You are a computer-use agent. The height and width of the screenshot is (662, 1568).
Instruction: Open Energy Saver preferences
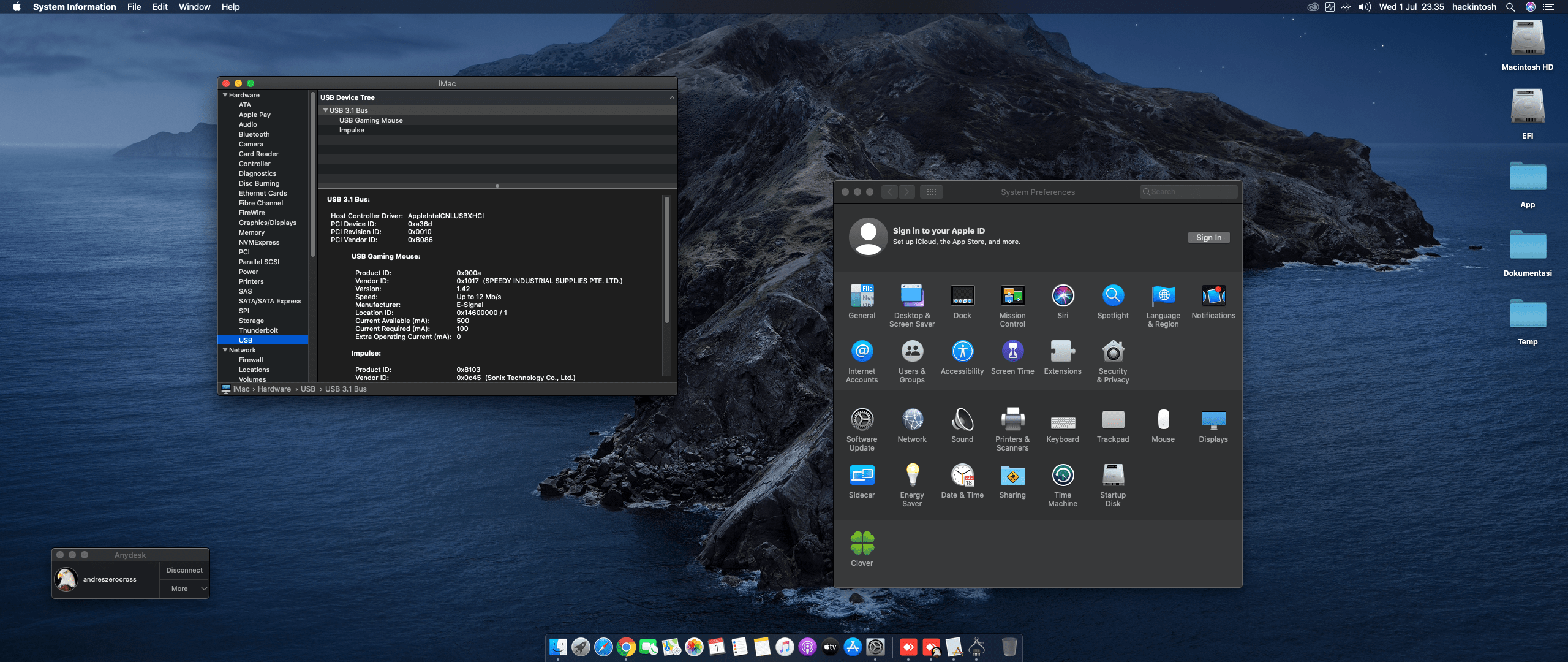click(911, 476)
